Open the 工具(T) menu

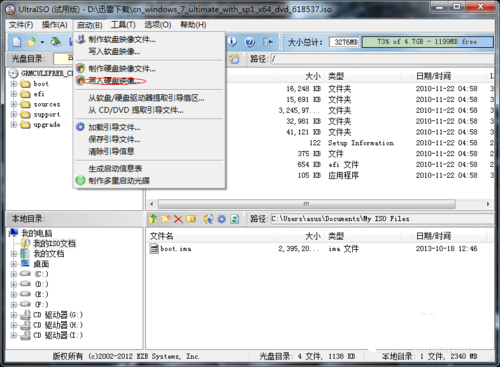pos(123,25)
